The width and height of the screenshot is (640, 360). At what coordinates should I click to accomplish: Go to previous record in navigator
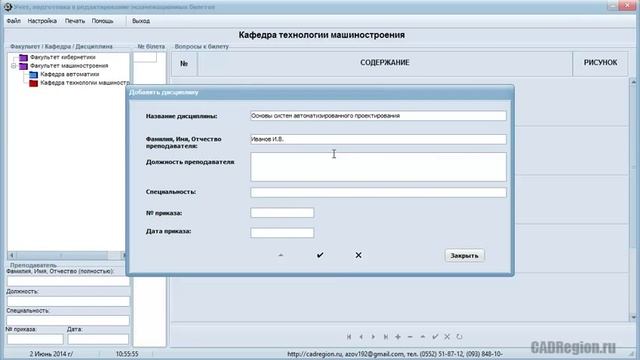361,337
